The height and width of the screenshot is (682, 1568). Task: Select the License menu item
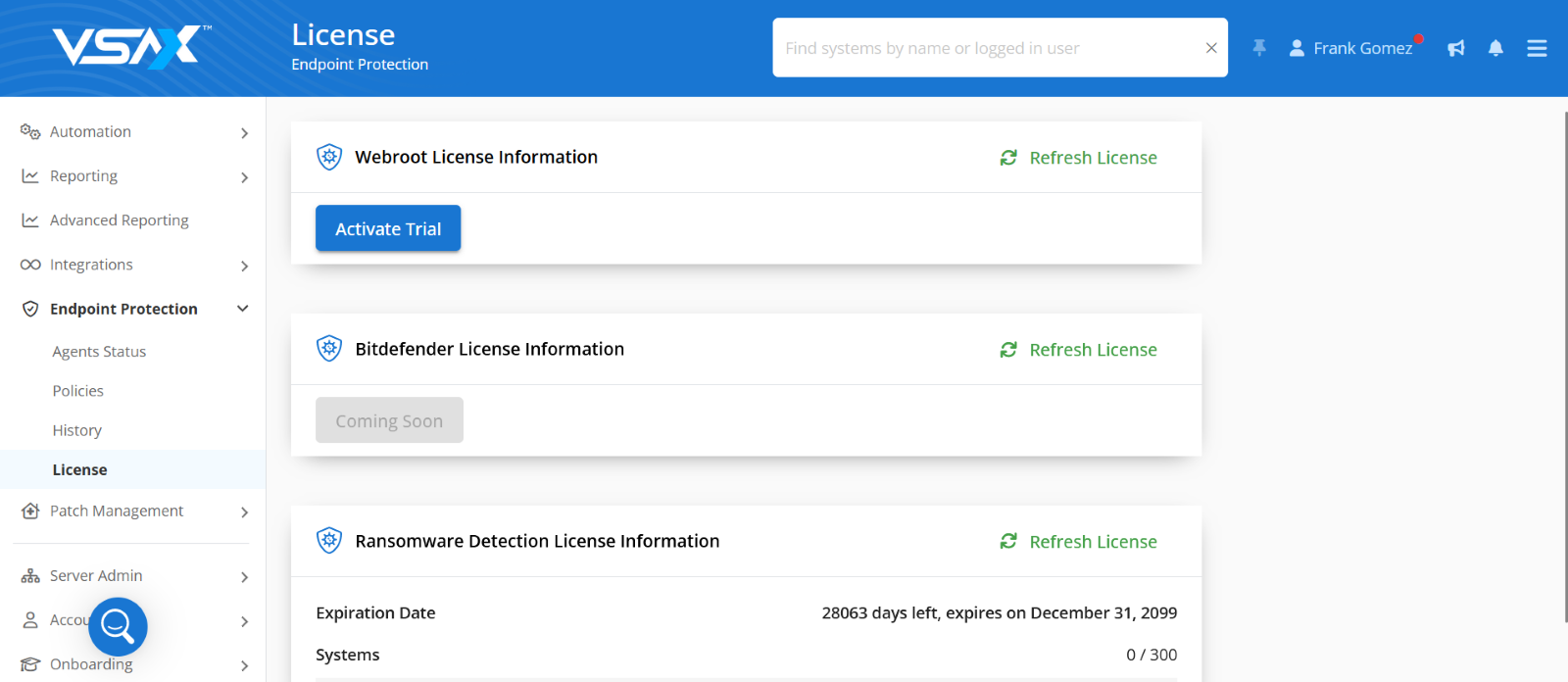coord(132,469)
